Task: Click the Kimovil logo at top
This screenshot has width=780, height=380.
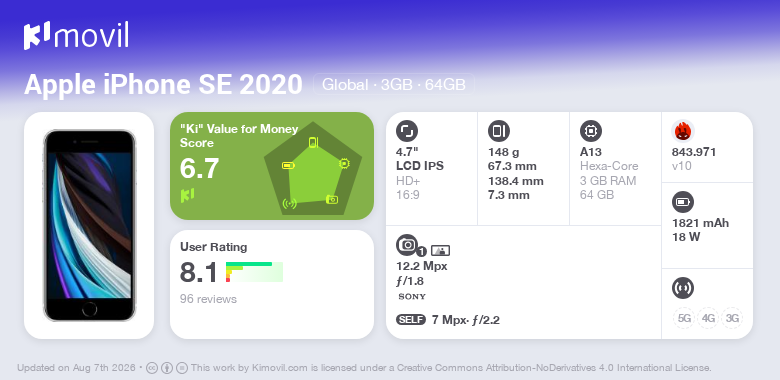Action: 76,36
